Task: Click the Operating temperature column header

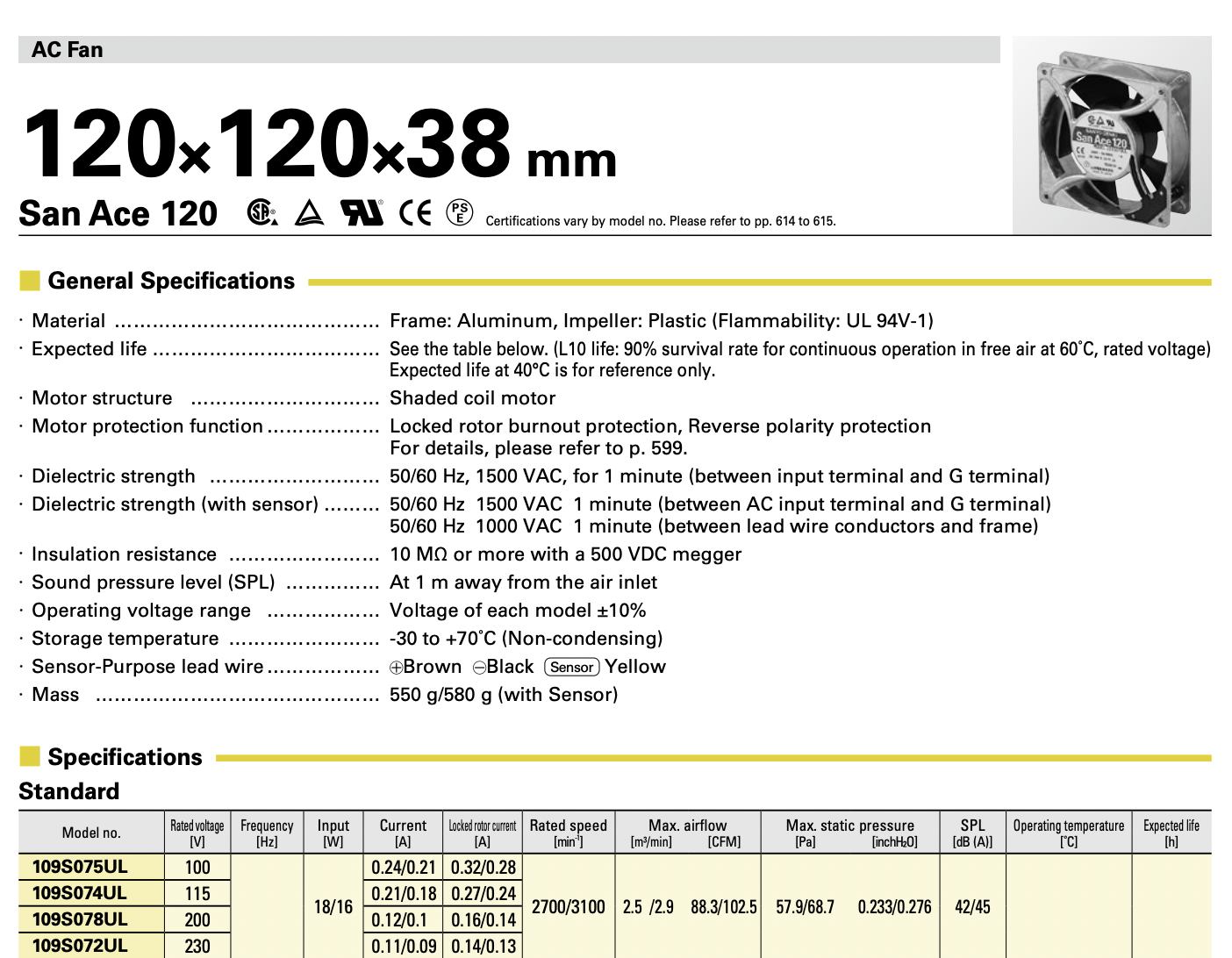Action: point(1069,833)
